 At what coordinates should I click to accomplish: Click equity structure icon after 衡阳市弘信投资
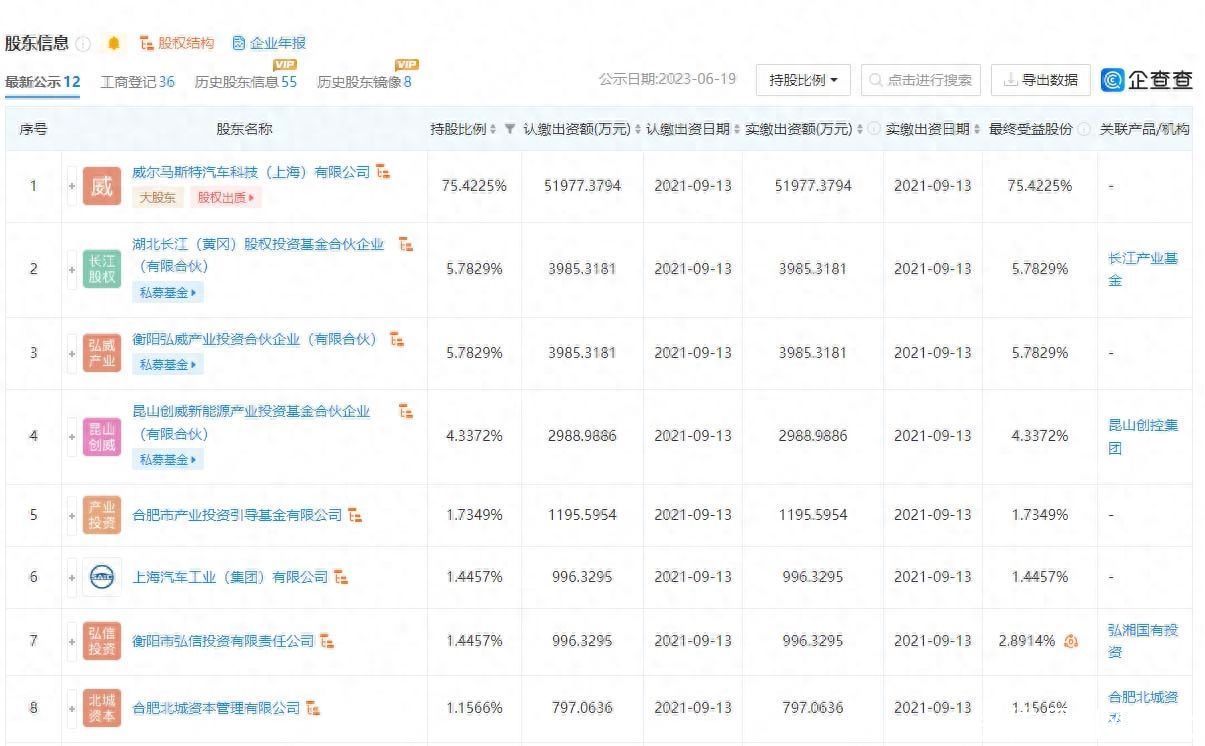point(327,641)
